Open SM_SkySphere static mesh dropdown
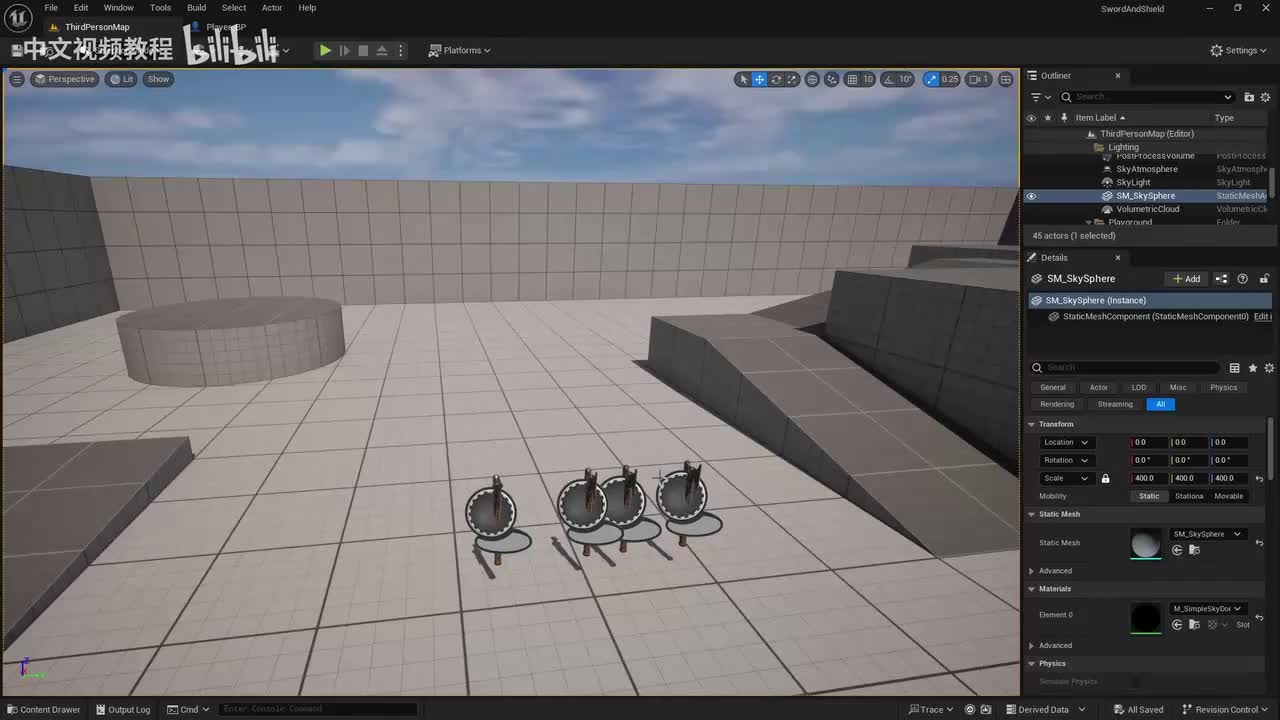The height and width of the screenshot is (720, 1280). pos(1207,534)
